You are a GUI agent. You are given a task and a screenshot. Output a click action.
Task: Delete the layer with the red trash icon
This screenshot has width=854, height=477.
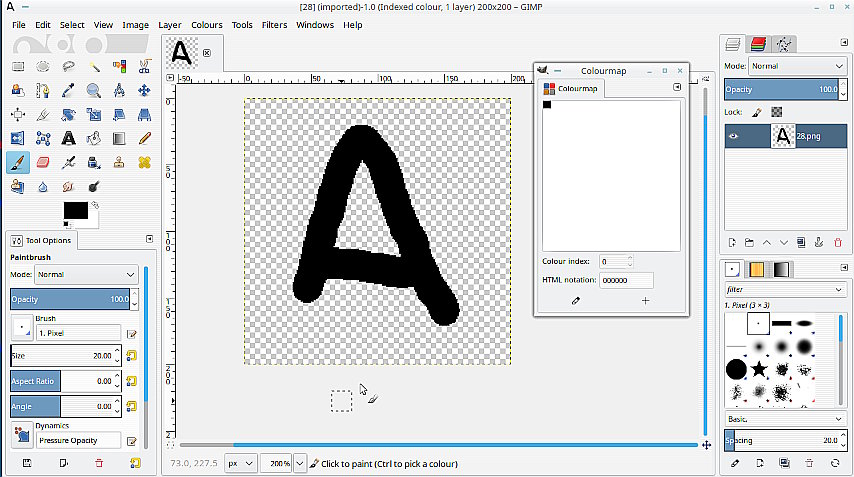(x=838, y=243)
